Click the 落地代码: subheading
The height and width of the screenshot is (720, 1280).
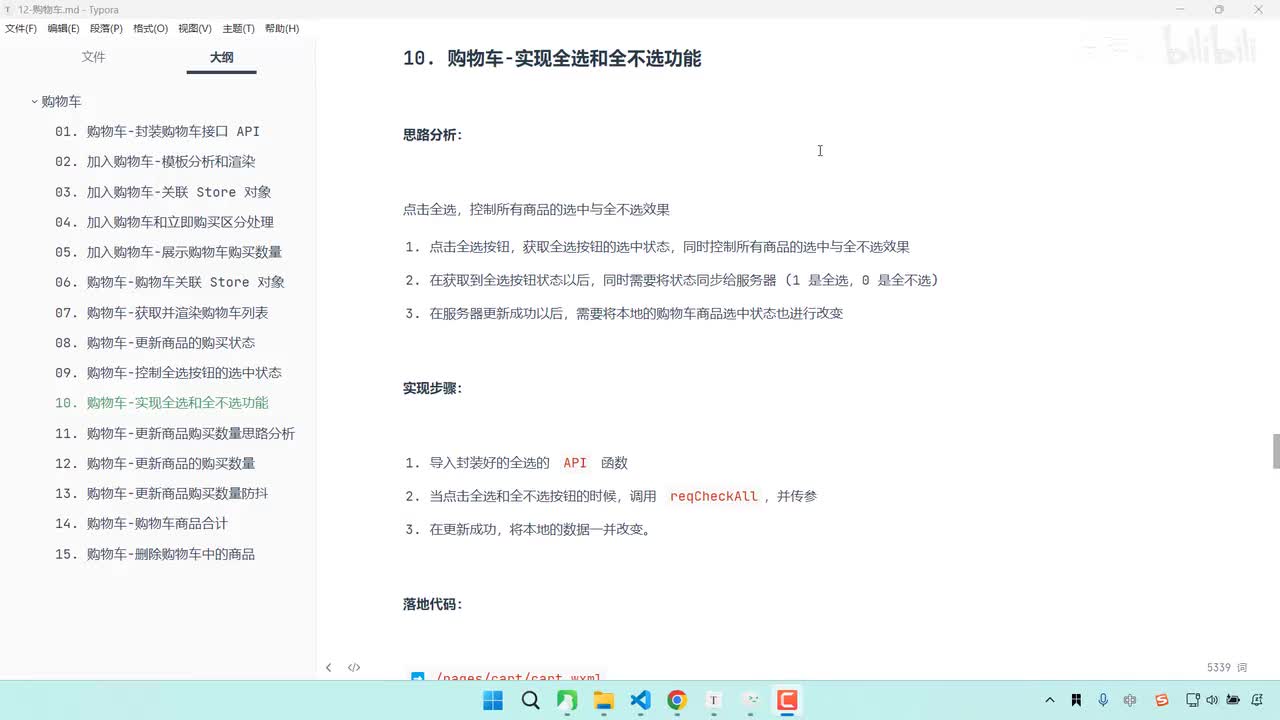tap(433, 605)
